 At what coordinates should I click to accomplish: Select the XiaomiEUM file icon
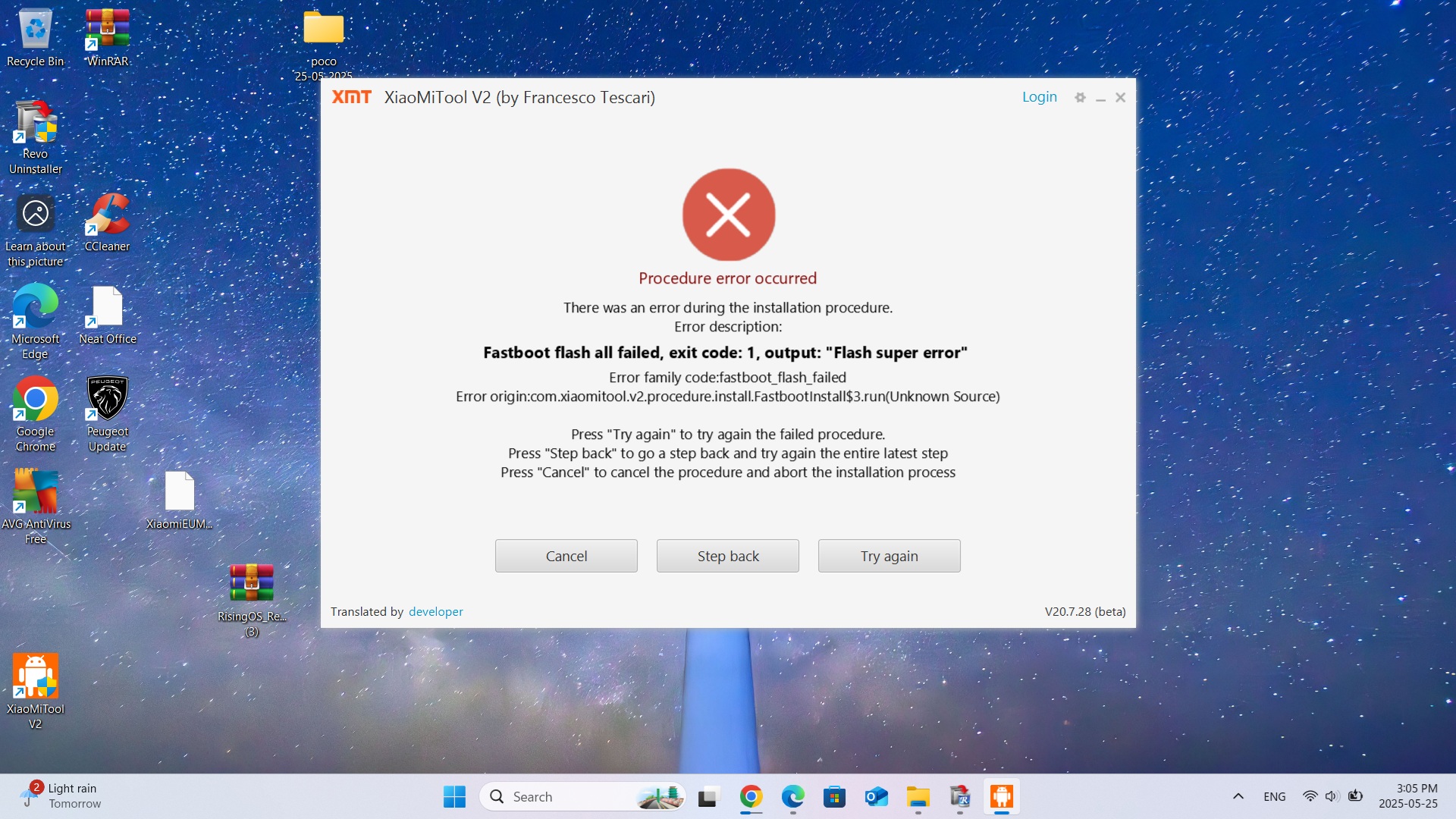179,500
